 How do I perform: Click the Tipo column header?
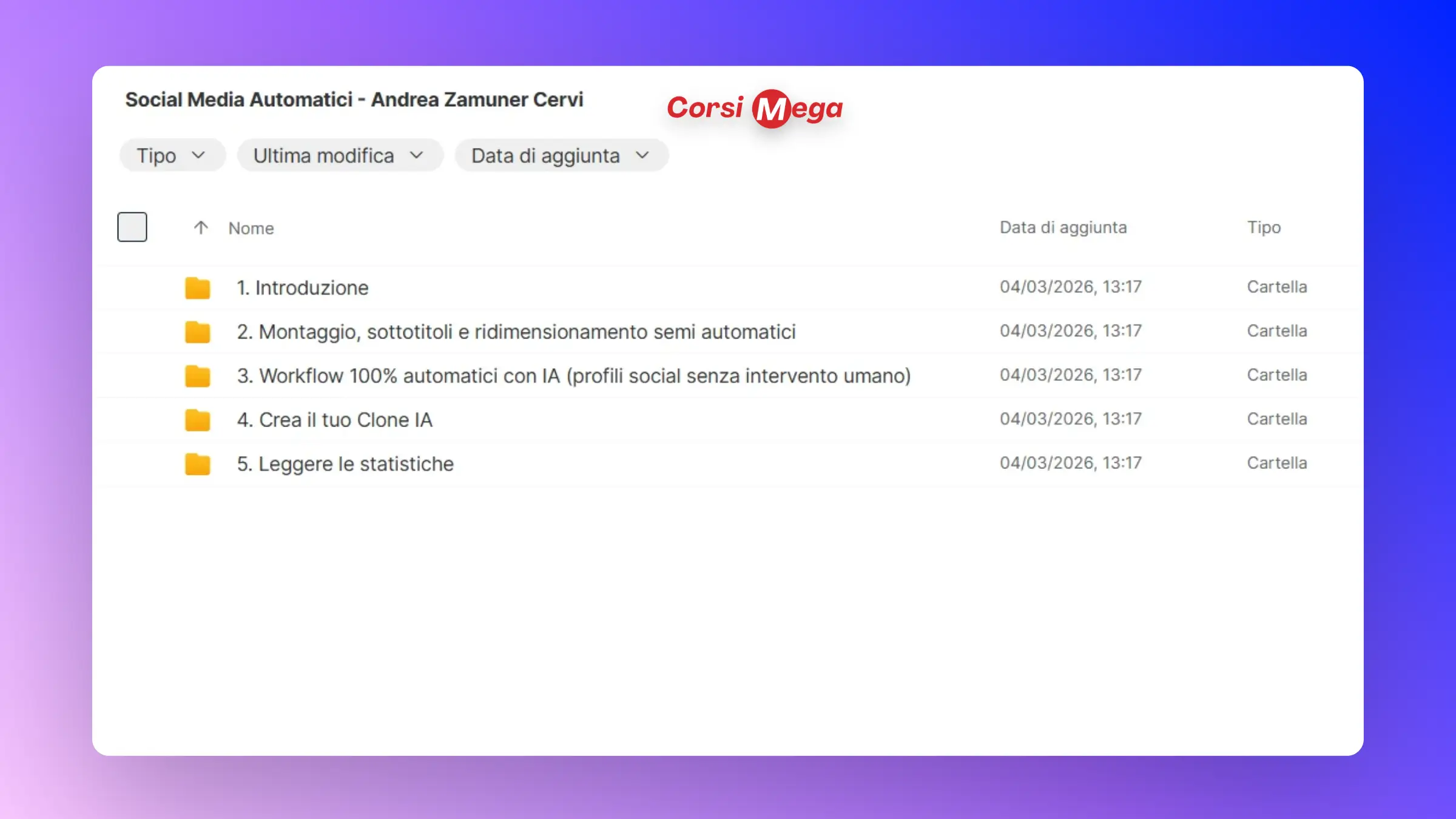pos(1264,227)
